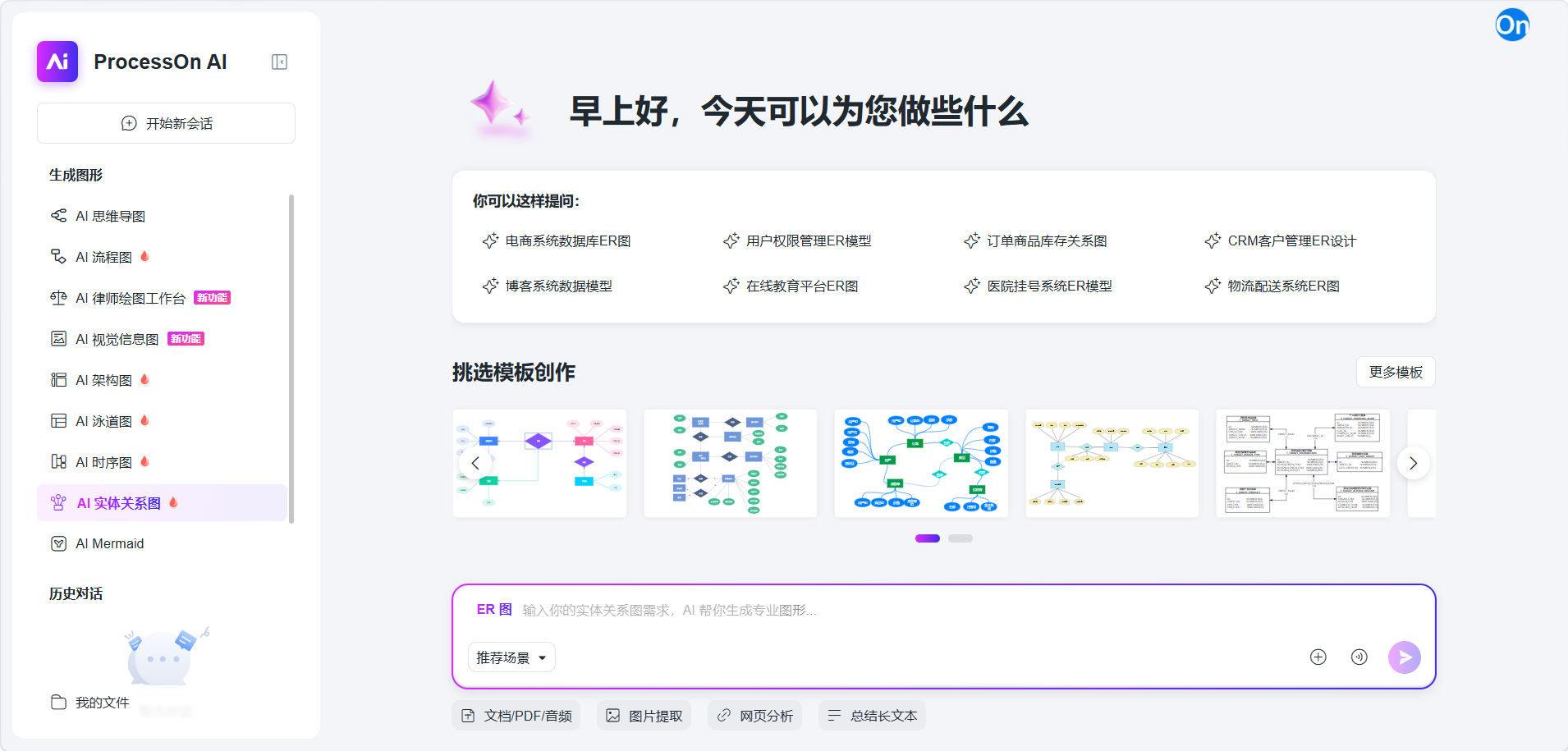1568x751 pixels.
Task: Show previous templates with left arrow
Action: [475, 463]
